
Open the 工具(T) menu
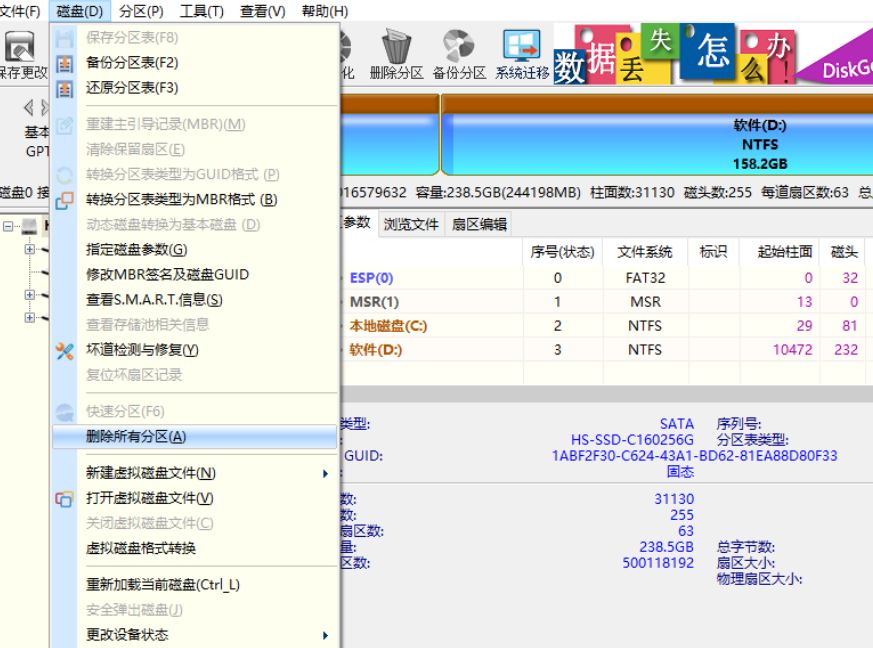(x=201, y=11)
